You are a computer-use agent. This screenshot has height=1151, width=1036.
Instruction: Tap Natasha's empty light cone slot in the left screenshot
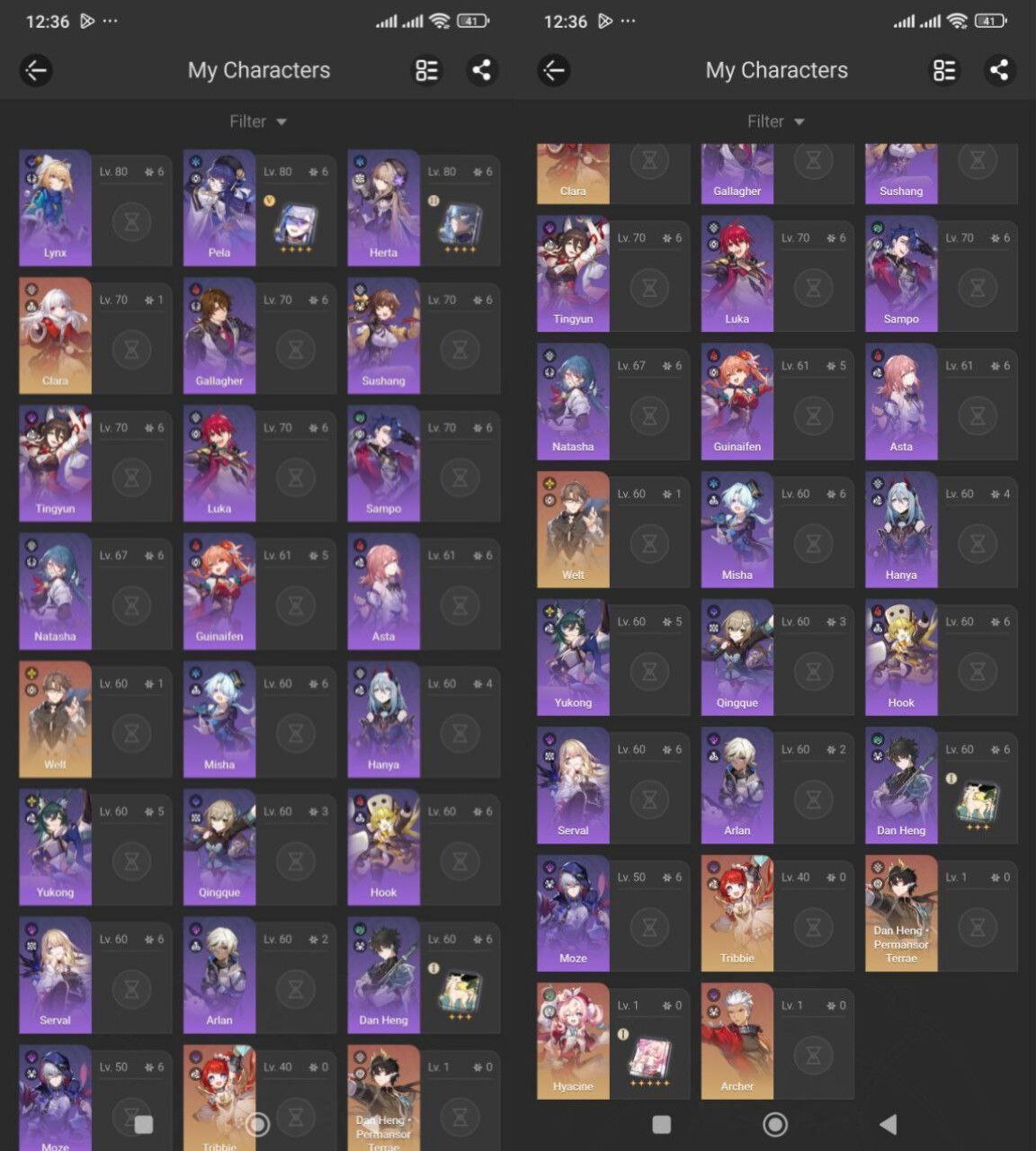131,605
